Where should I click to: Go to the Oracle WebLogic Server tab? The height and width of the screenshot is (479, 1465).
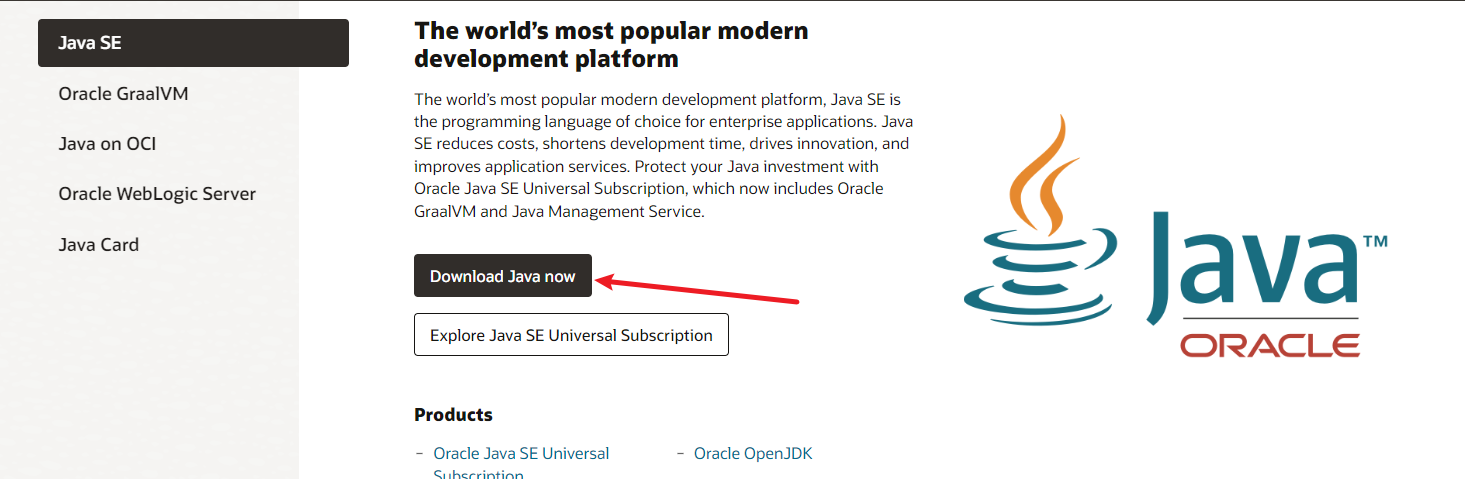click(x=157, y=194)
